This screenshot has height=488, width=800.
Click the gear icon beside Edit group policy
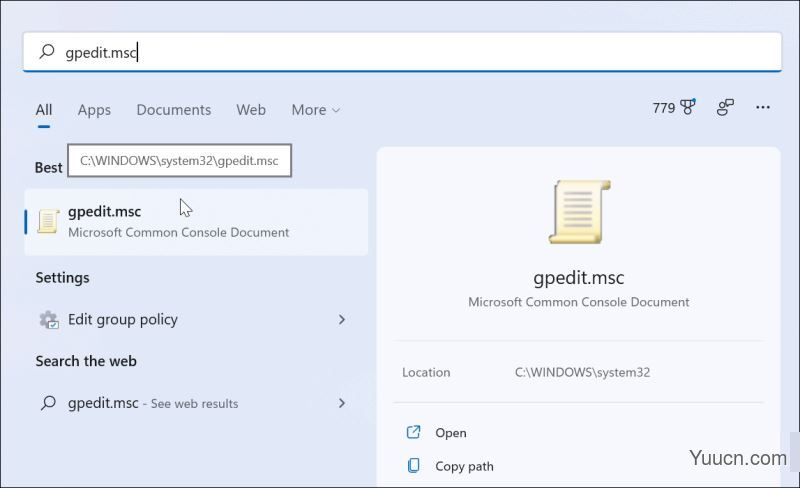click(x=49, y=320)
